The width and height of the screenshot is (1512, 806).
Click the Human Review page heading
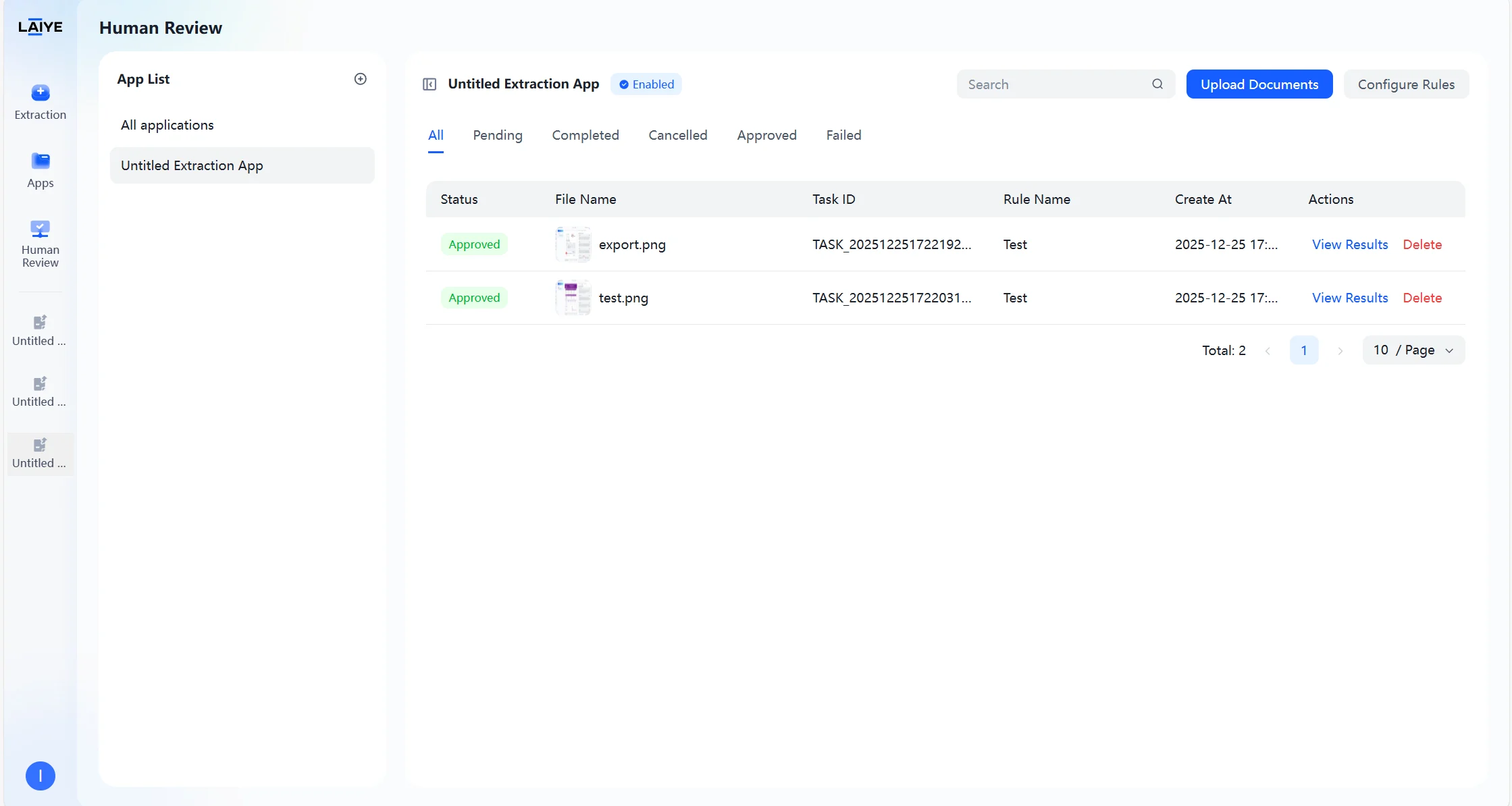161,28
